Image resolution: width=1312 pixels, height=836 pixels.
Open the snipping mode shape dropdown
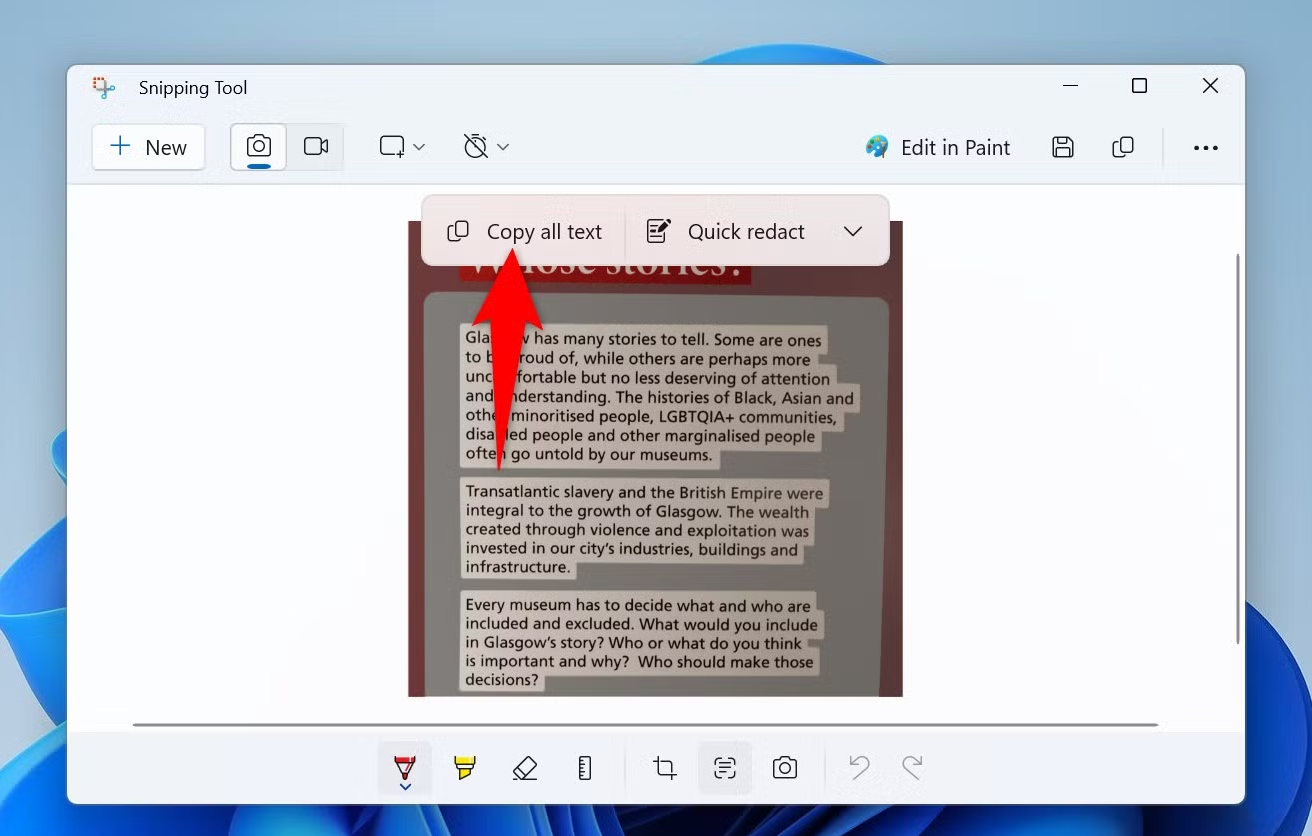[x=402, y=147]
